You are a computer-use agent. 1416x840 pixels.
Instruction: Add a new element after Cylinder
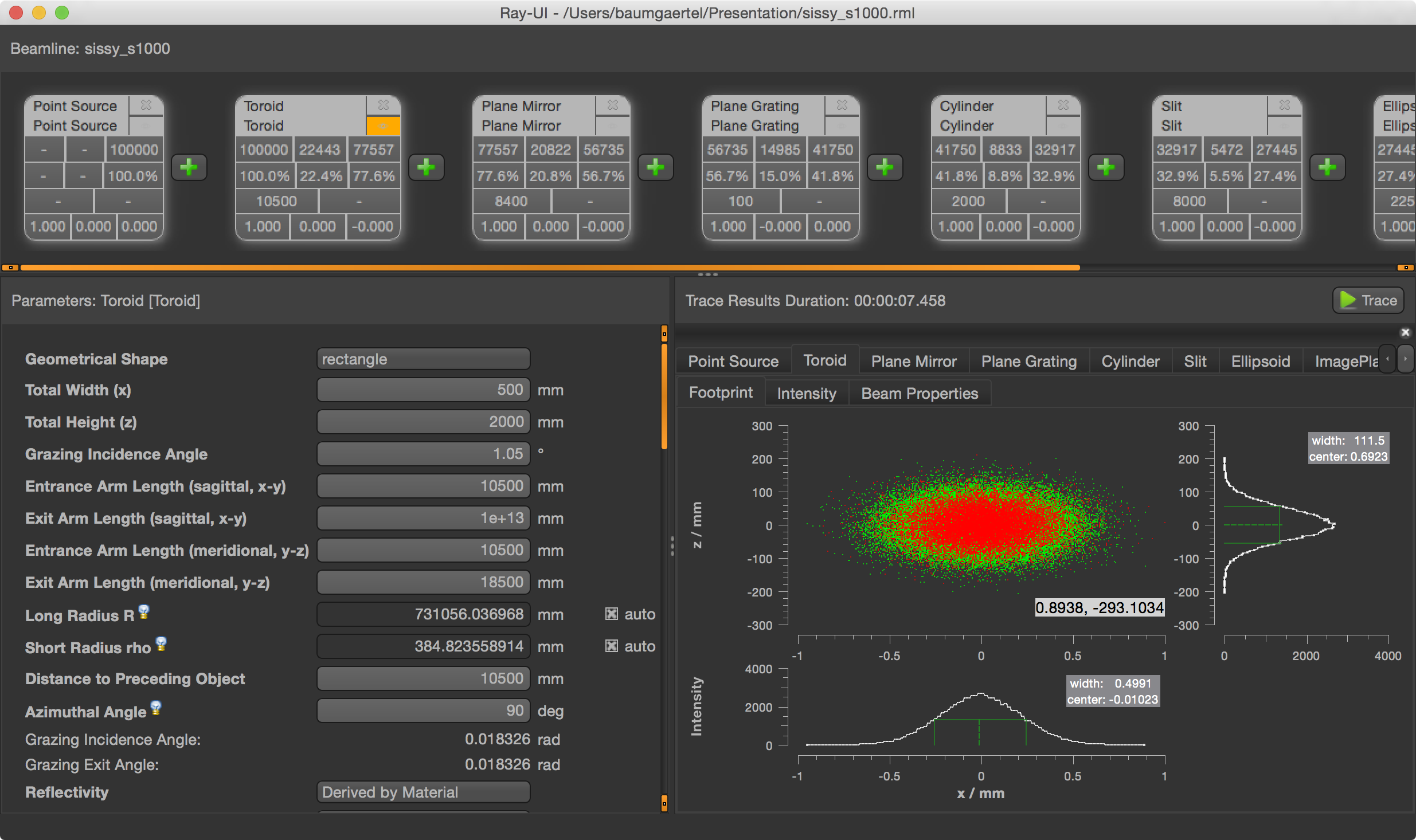1106,167
